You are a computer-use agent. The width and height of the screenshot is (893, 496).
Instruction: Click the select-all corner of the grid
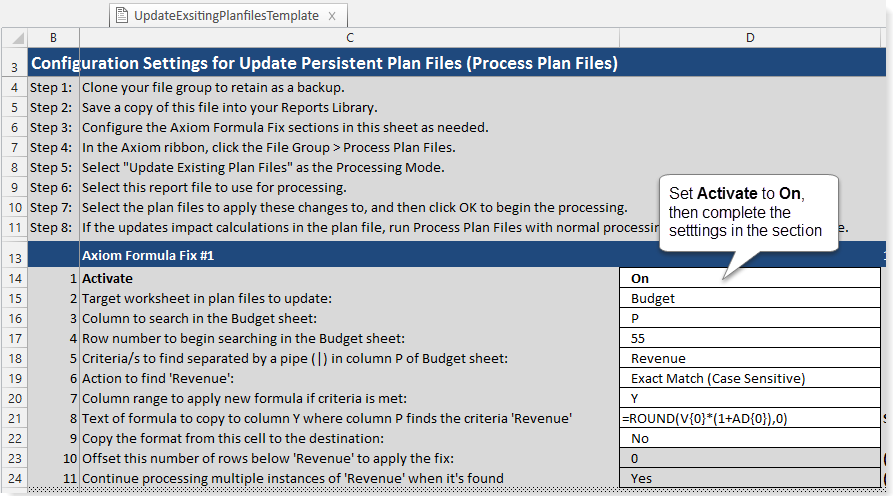(x=14, y=38)
